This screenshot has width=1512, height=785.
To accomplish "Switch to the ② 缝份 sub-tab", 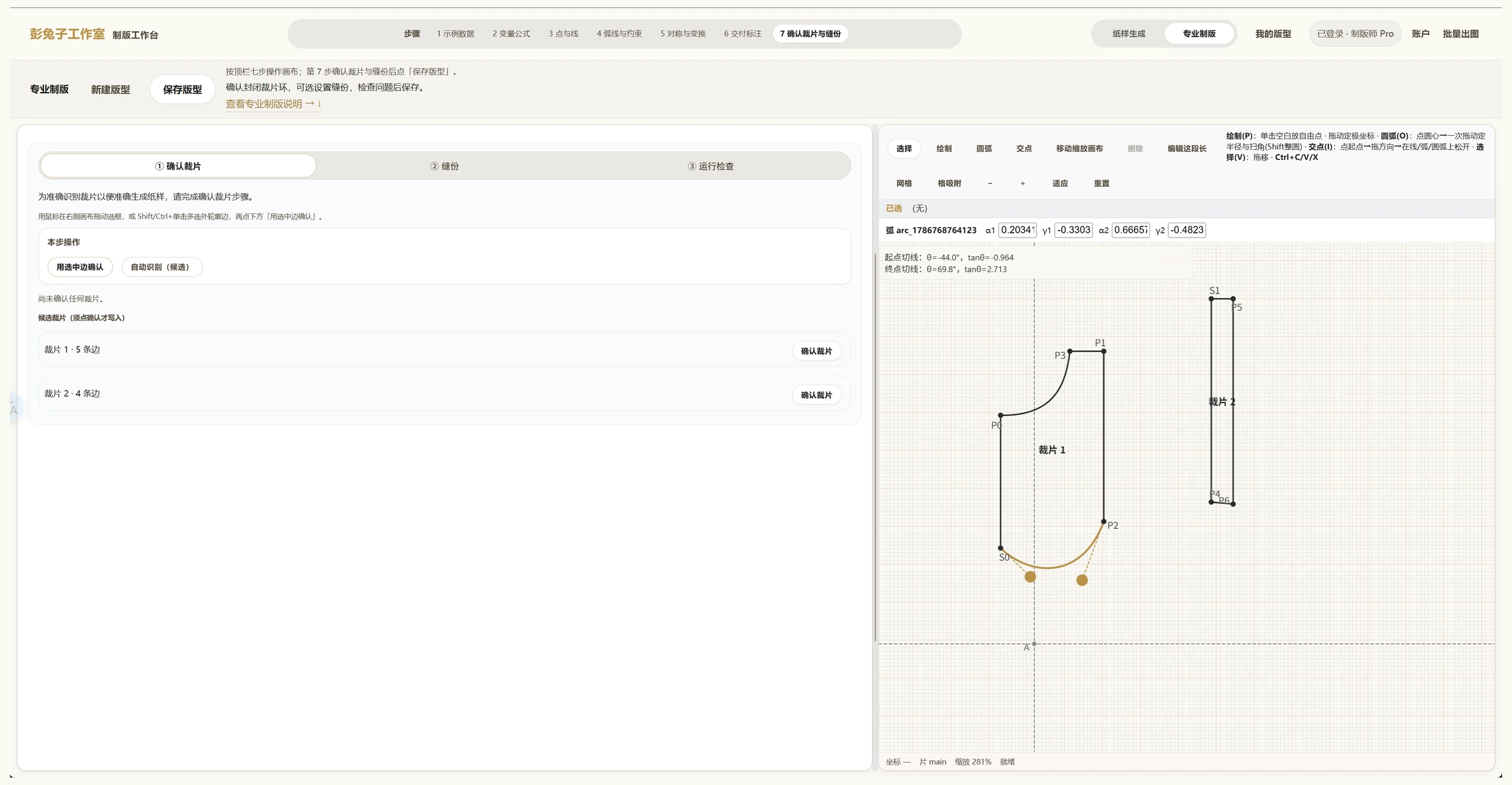I will pyautogui.click(x=445, y=166).
